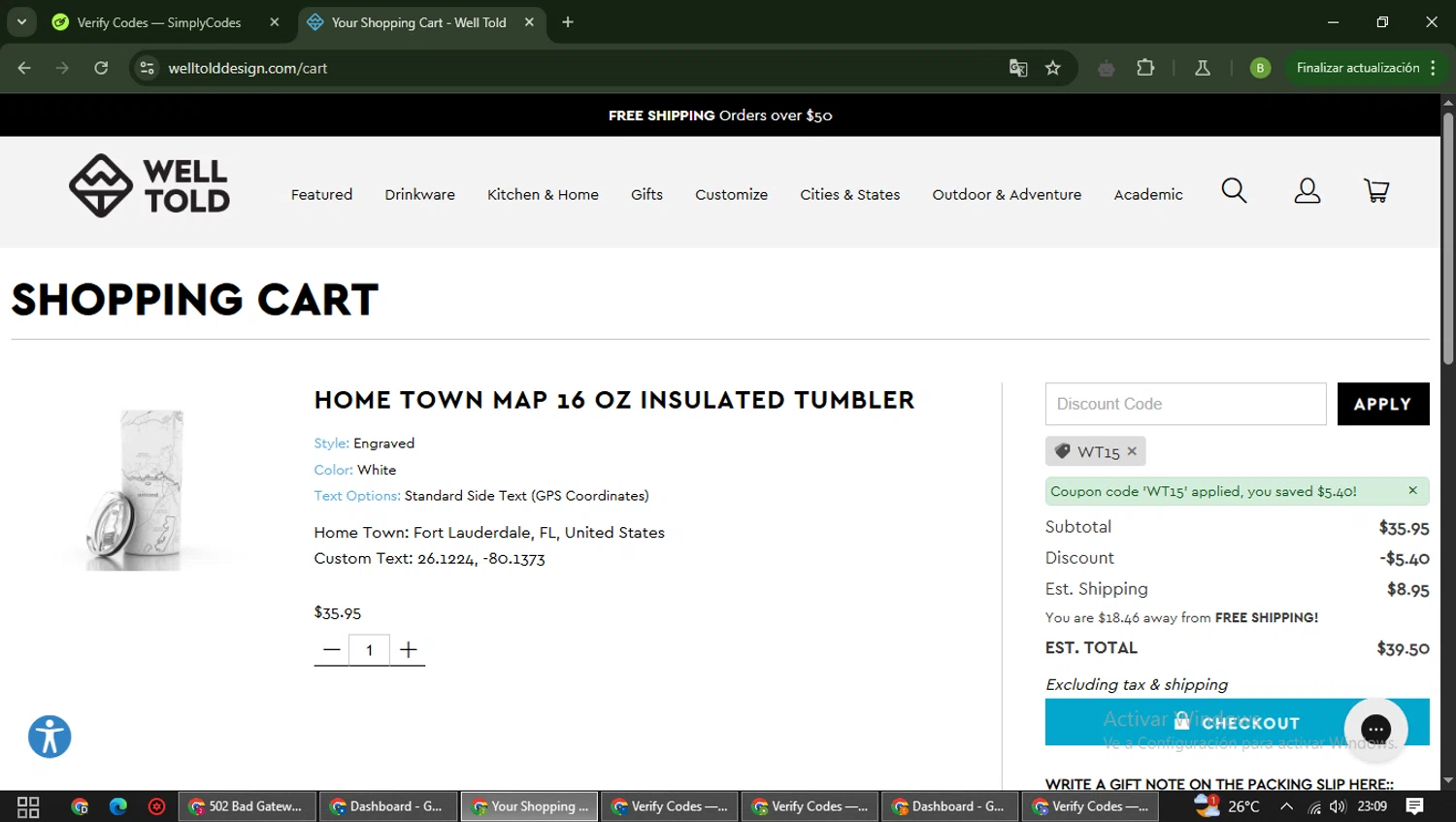Open Microsoft Edge from taskbar

118,806
